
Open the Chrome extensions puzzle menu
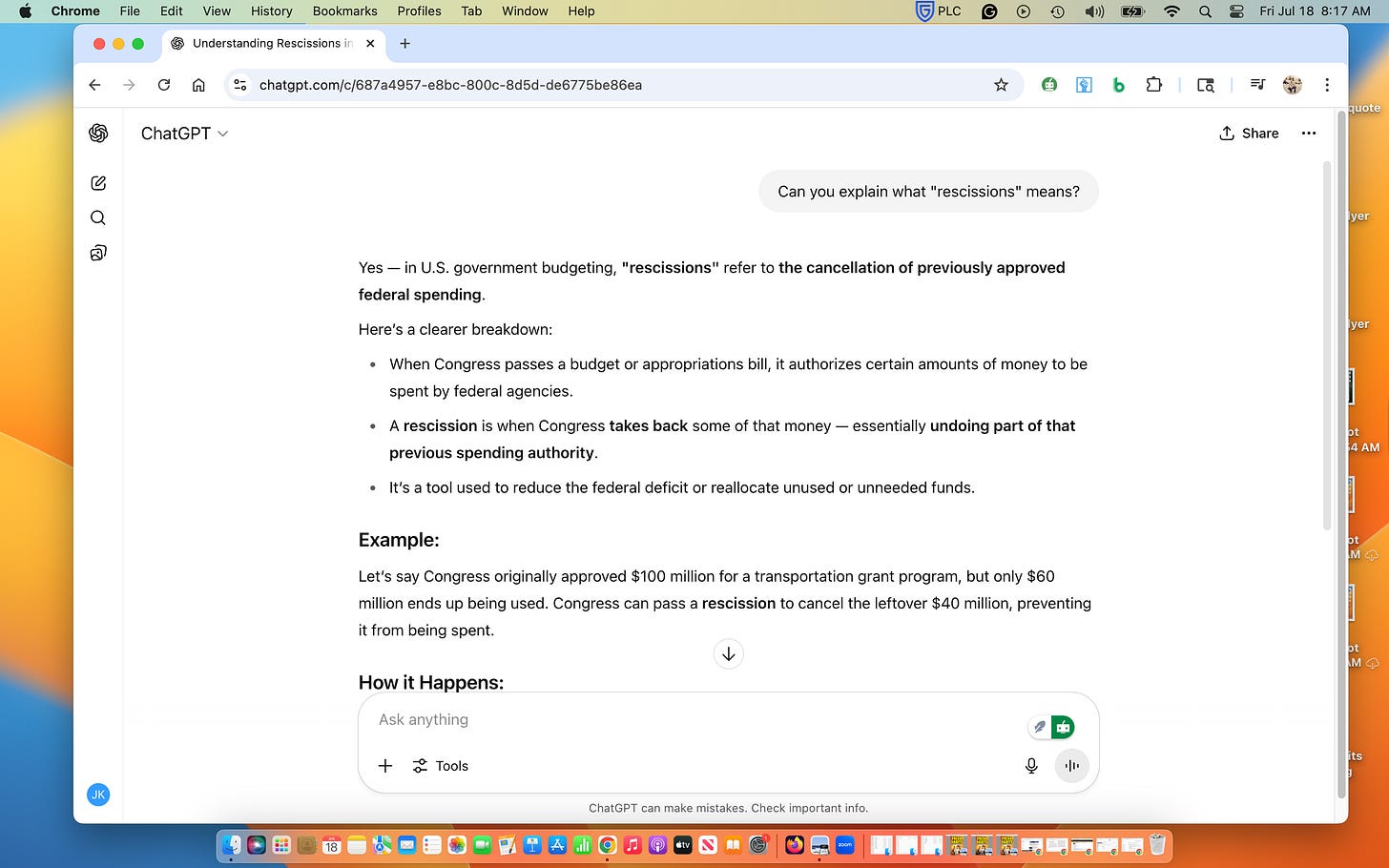click(x=1154, y=85)
